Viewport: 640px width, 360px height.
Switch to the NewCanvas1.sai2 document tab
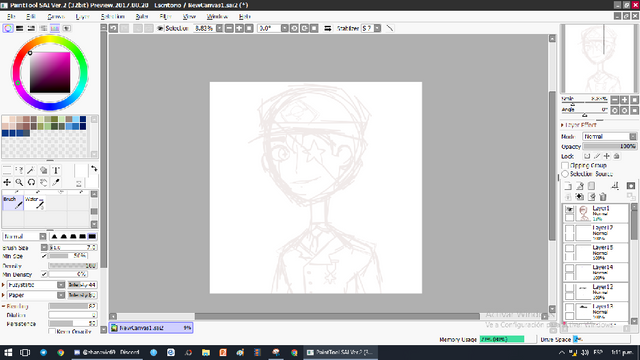tap(151, 327)
